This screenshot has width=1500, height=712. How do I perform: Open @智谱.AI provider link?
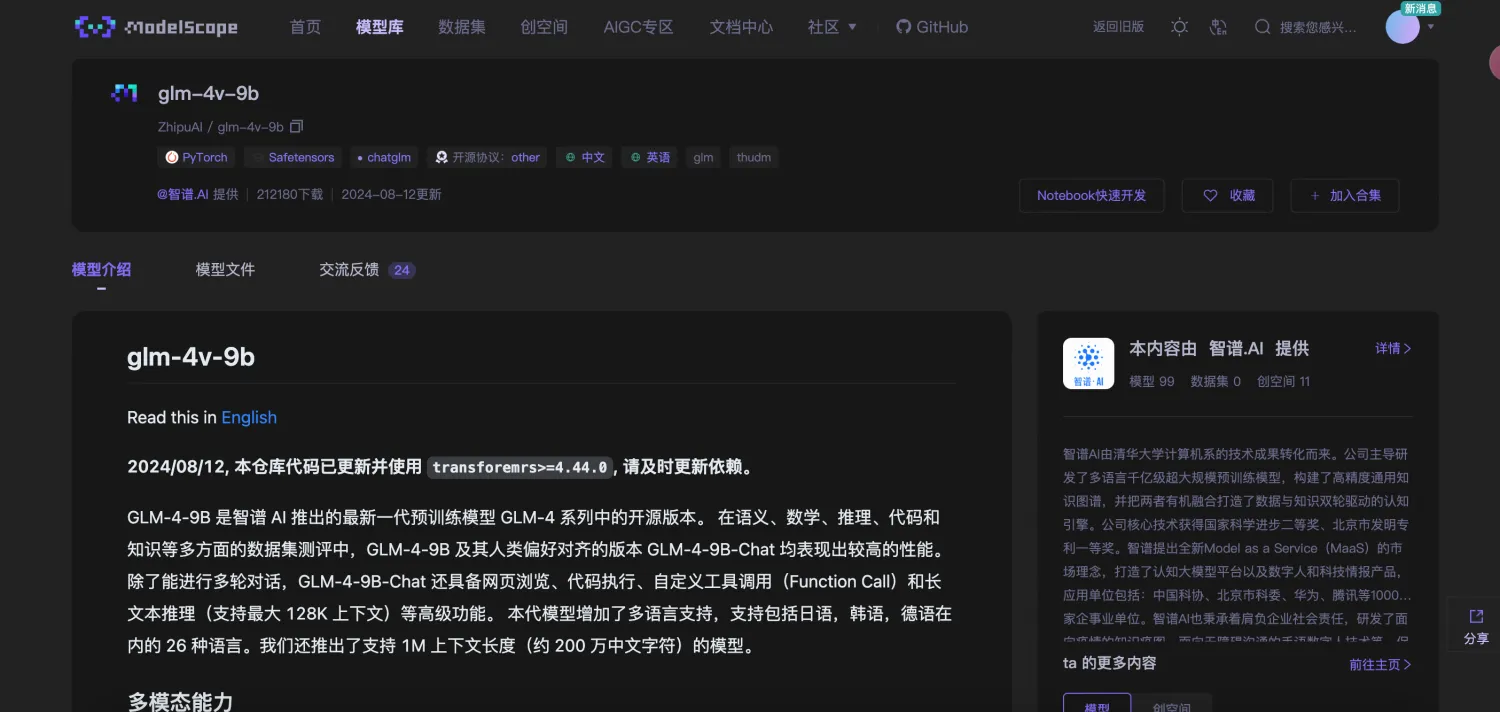click(183, 194)
